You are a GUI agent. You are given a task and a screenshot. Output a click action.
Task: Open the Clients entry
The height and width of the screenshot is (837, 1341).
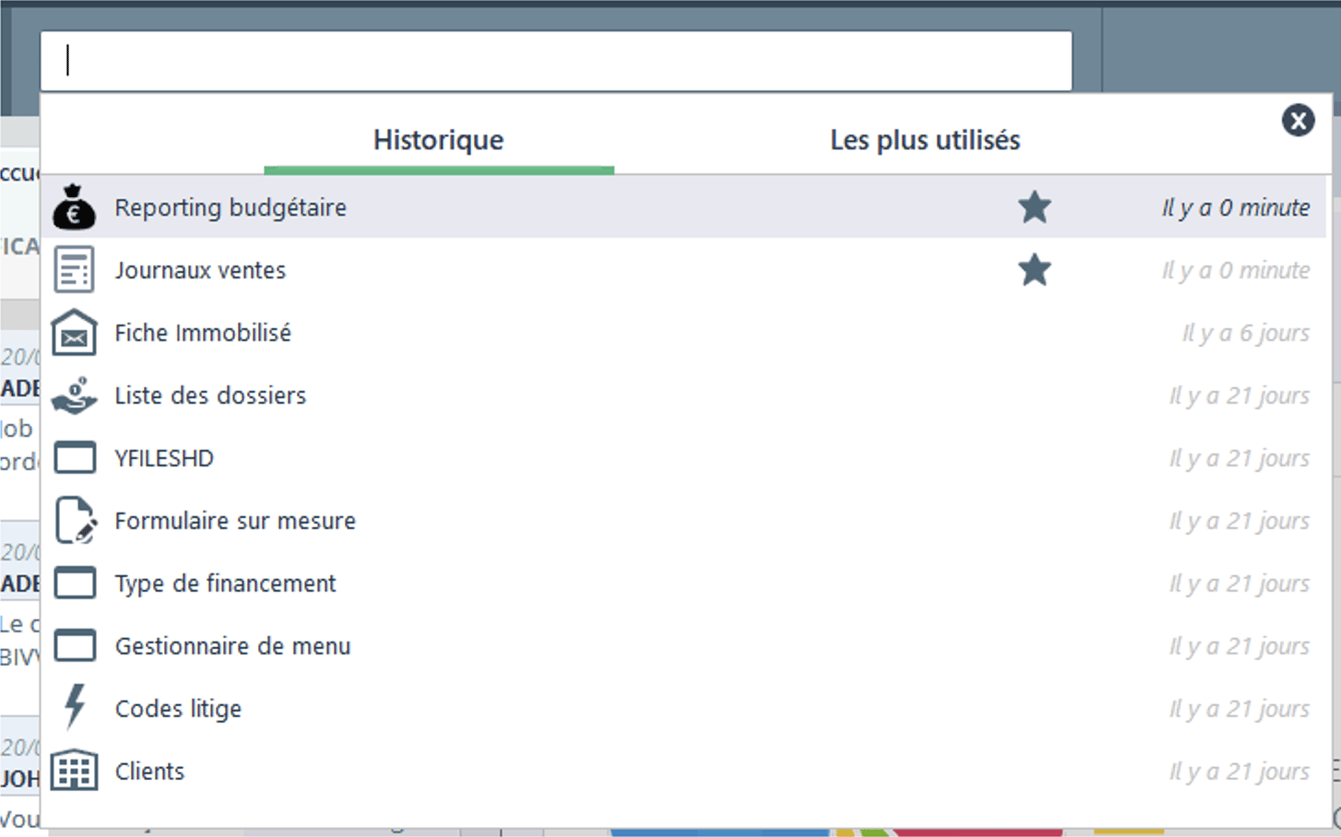click(150, 770)
